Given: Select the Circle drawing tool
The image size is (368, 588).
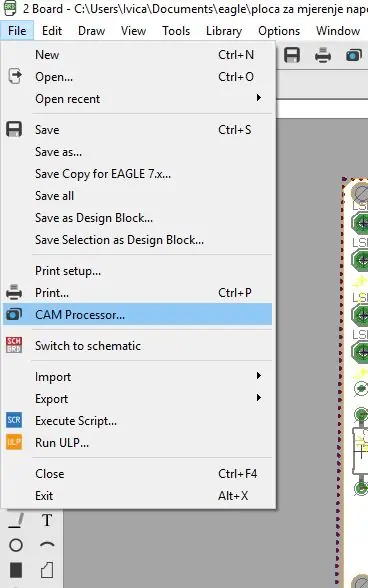Looking at the screenshot, I should coord(16,545).
